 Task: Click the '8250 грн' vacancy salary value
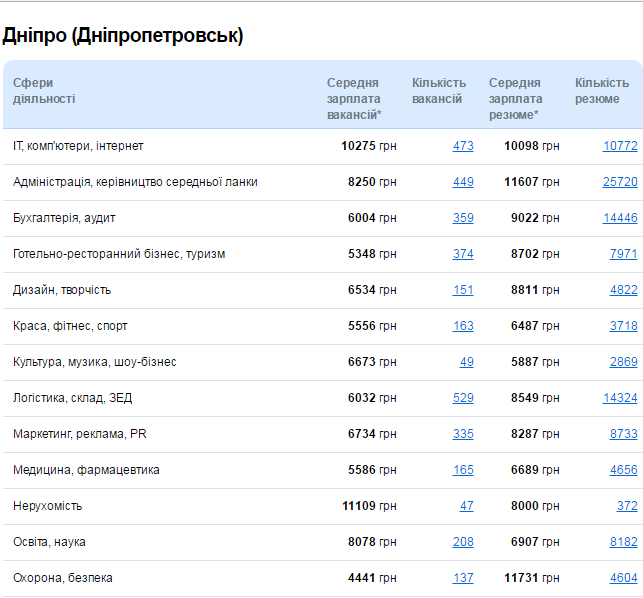point(372,182)
